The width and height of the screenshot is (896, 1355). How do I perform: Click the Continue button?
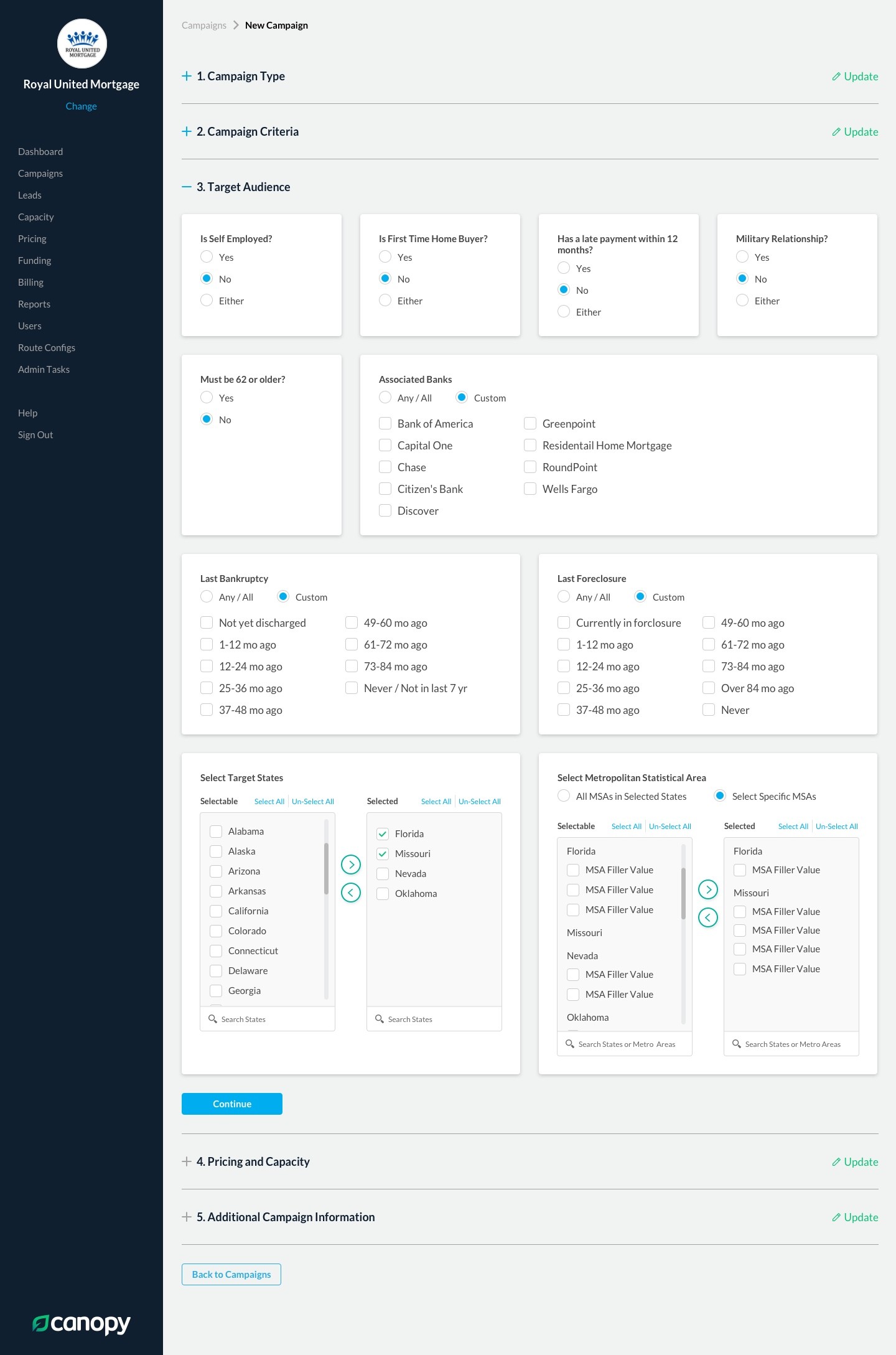[232, 1104]
